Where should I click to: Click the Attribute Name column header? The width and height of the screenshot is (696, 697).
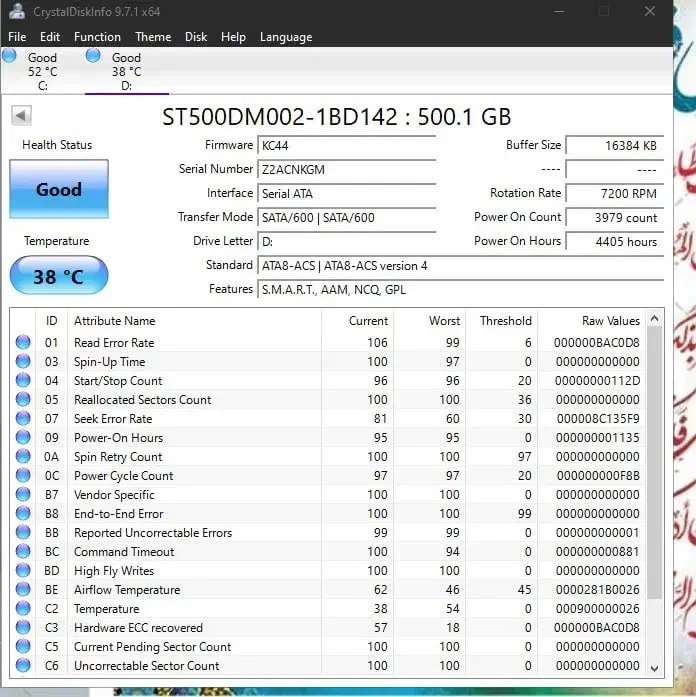(194, 320)
